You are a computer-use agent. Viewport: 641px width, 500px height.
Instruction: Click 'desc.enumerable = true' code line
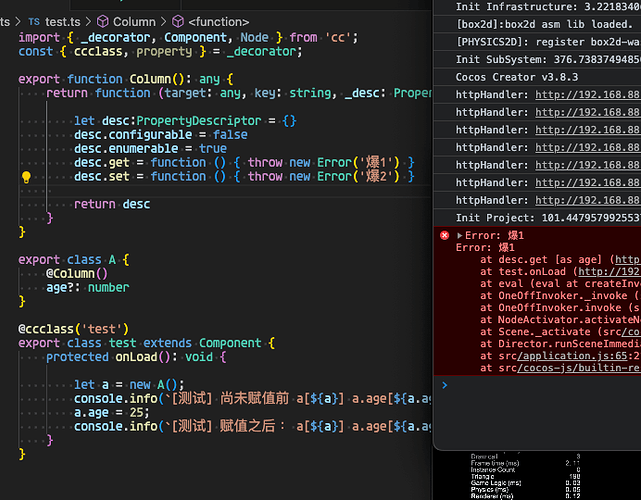(x=150, y=148)
